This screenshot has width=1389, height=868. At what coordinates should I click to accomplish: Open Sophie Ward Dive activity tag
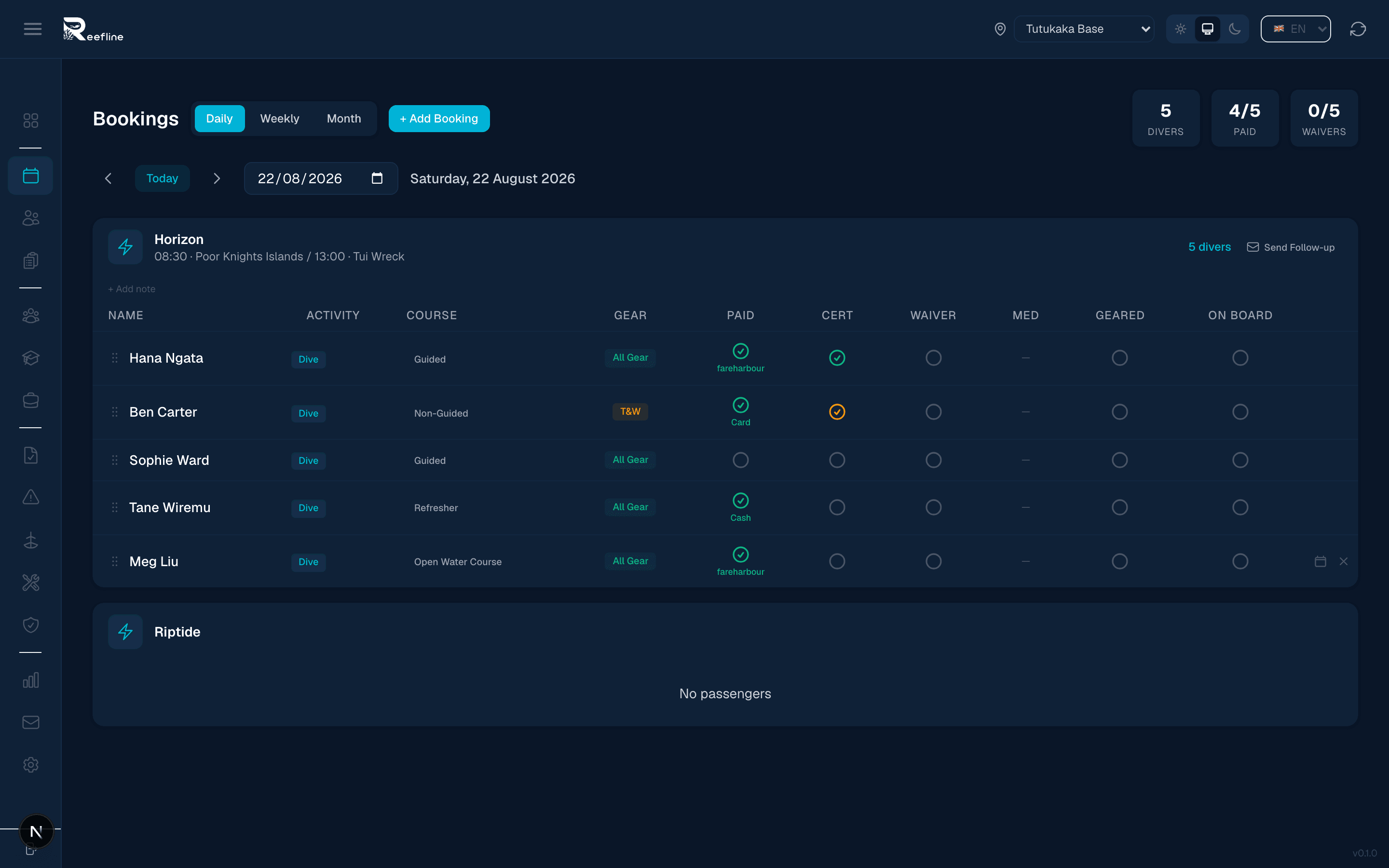click(308, 461)
